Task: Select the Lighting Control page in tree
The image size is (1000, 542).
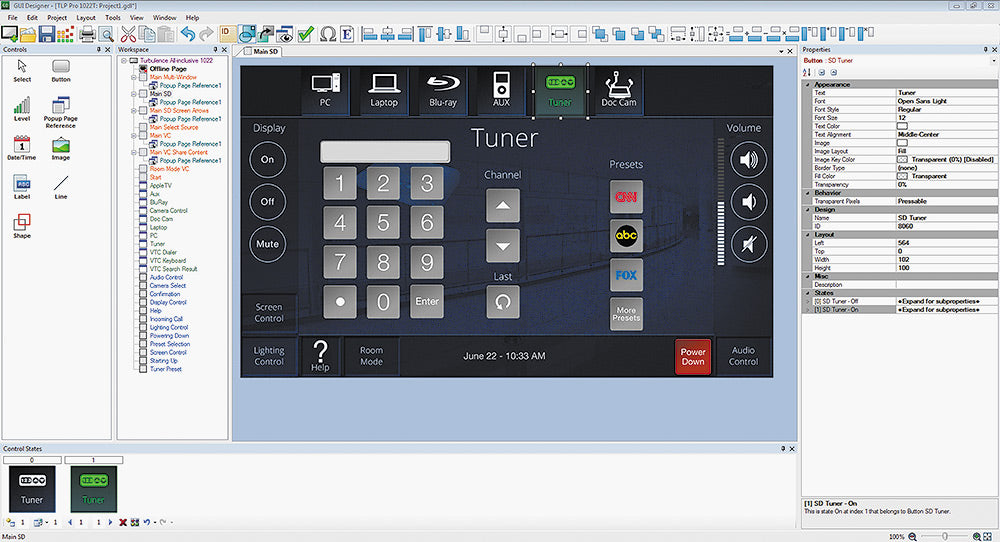Action: pos(169,327)
